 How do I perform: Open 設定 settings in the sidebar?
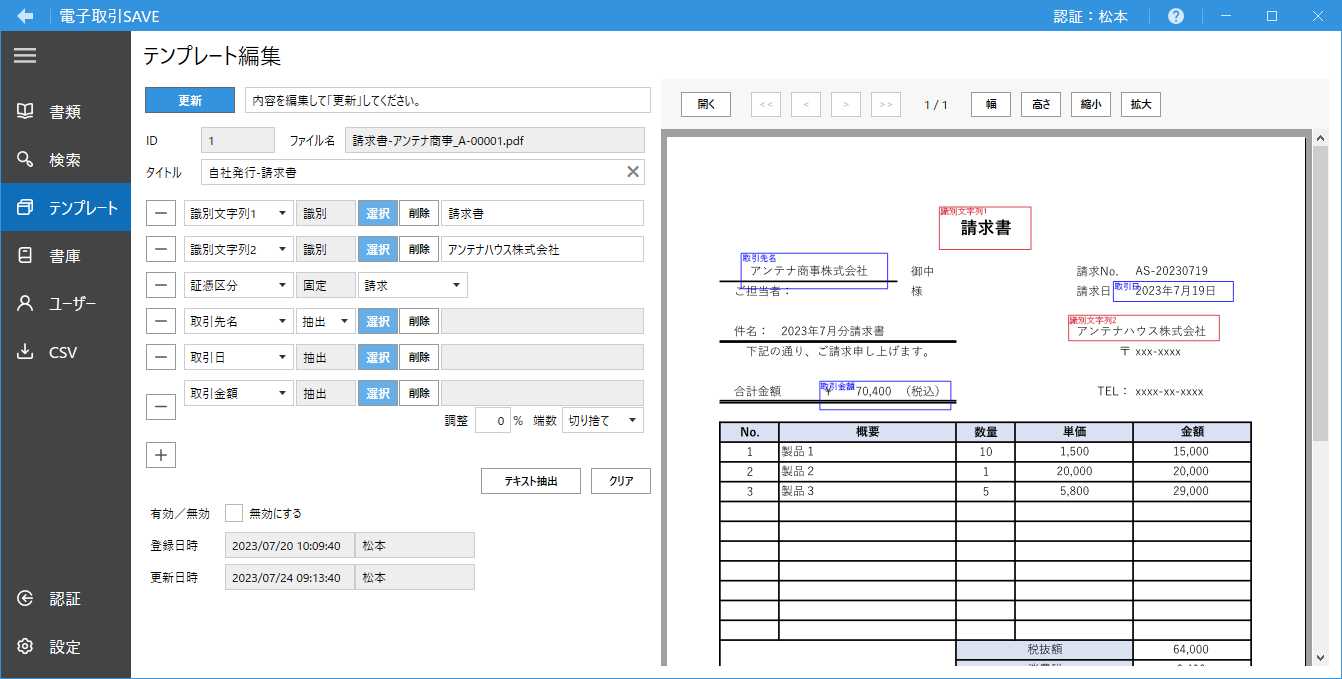click(65, 647)
